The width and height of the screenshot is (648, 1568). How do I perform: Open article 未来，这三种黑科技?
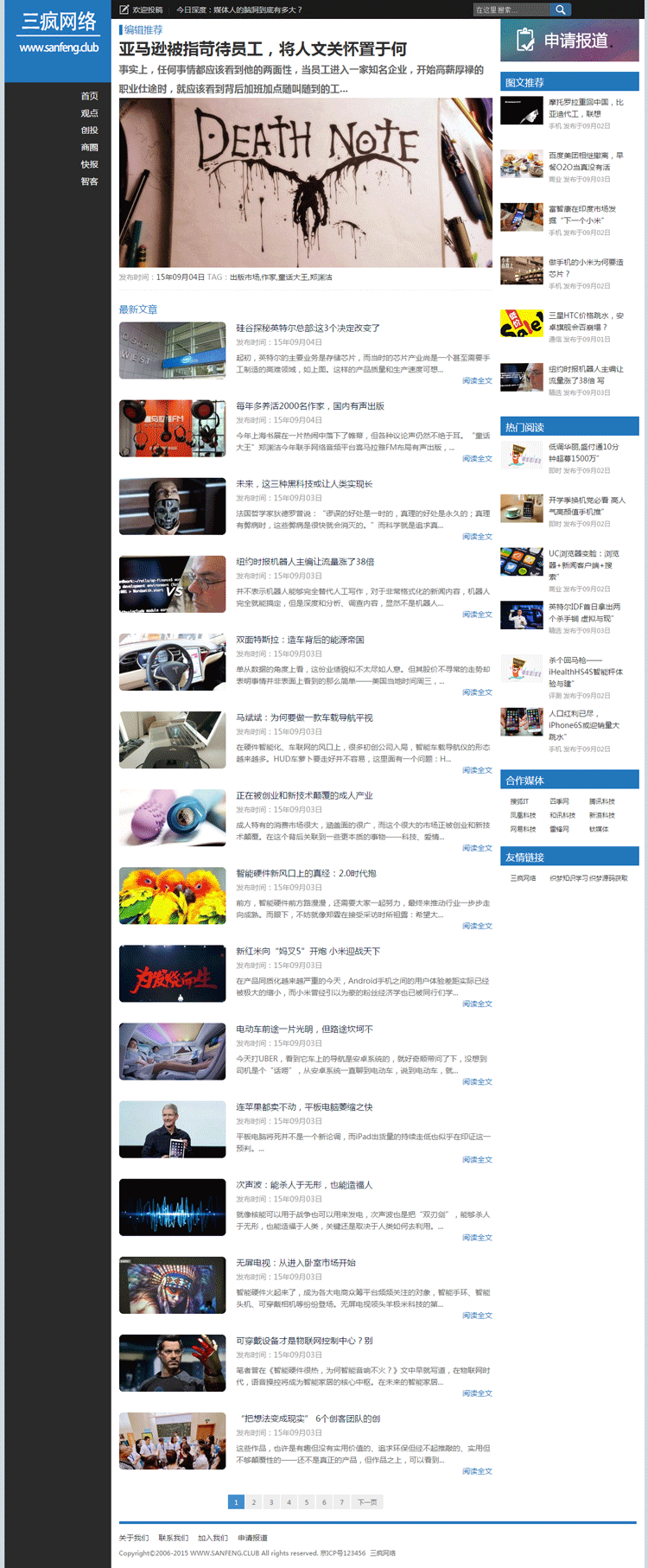pos(305,484)
